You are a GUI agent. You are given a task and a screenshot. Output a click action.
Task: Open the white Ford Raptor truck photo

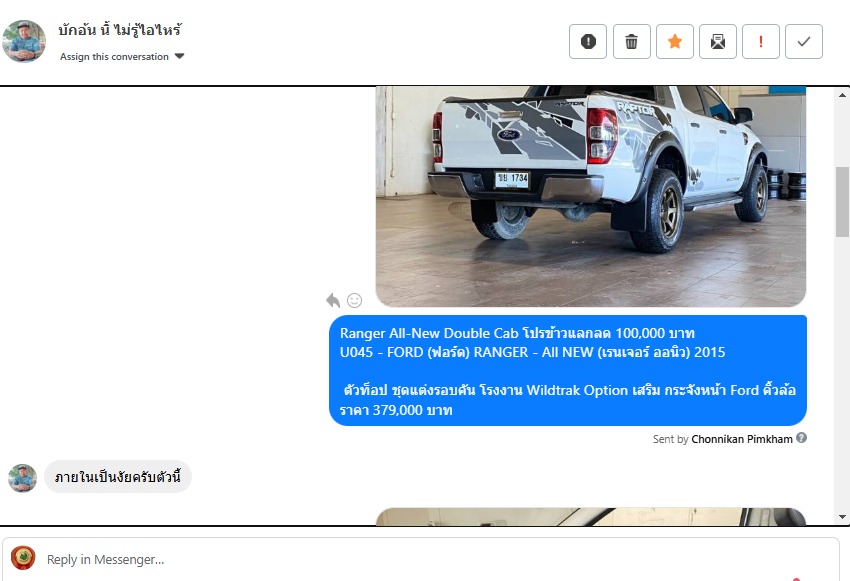591,196
